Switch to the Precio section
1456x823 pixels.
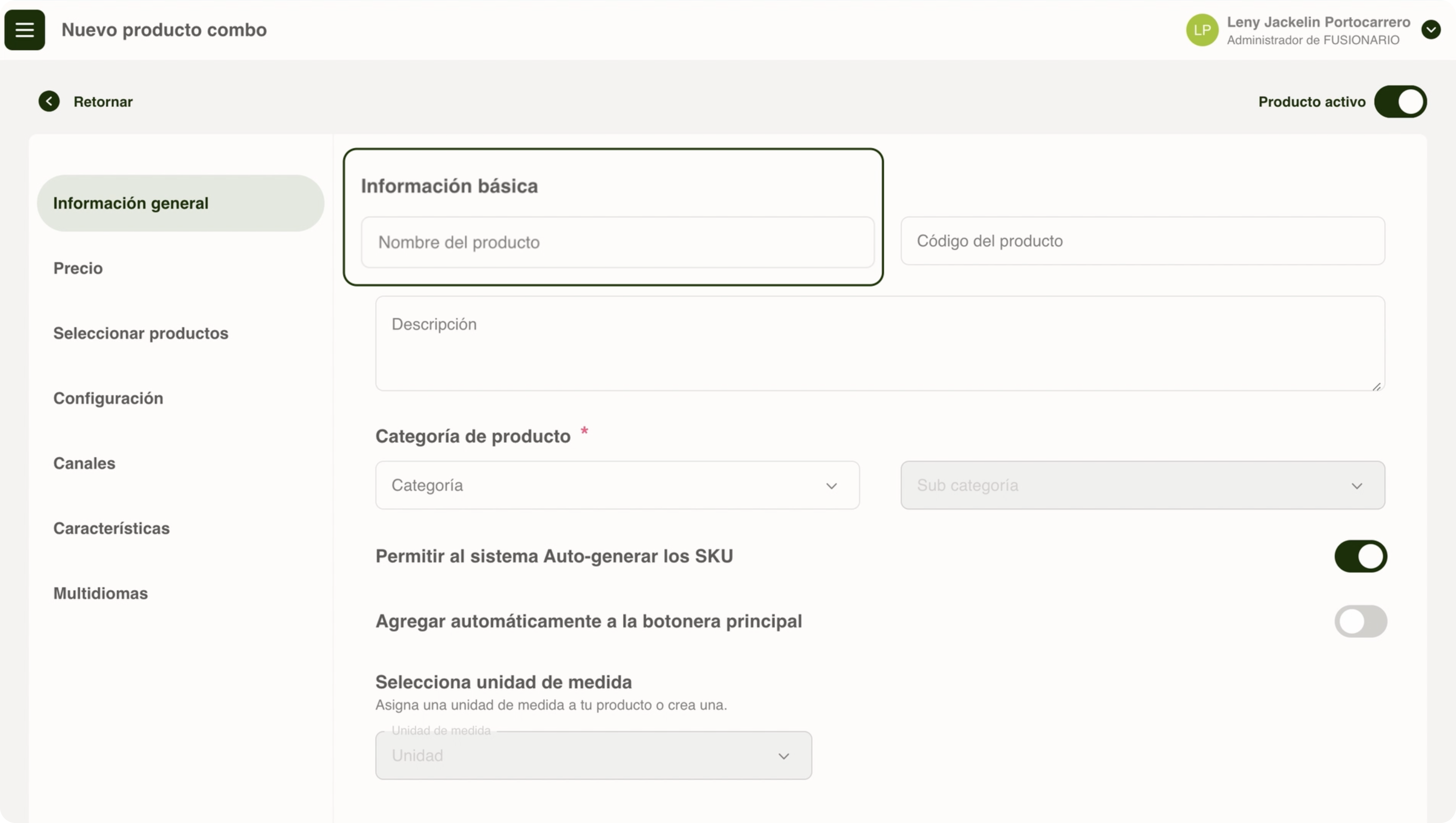(78, 268)
